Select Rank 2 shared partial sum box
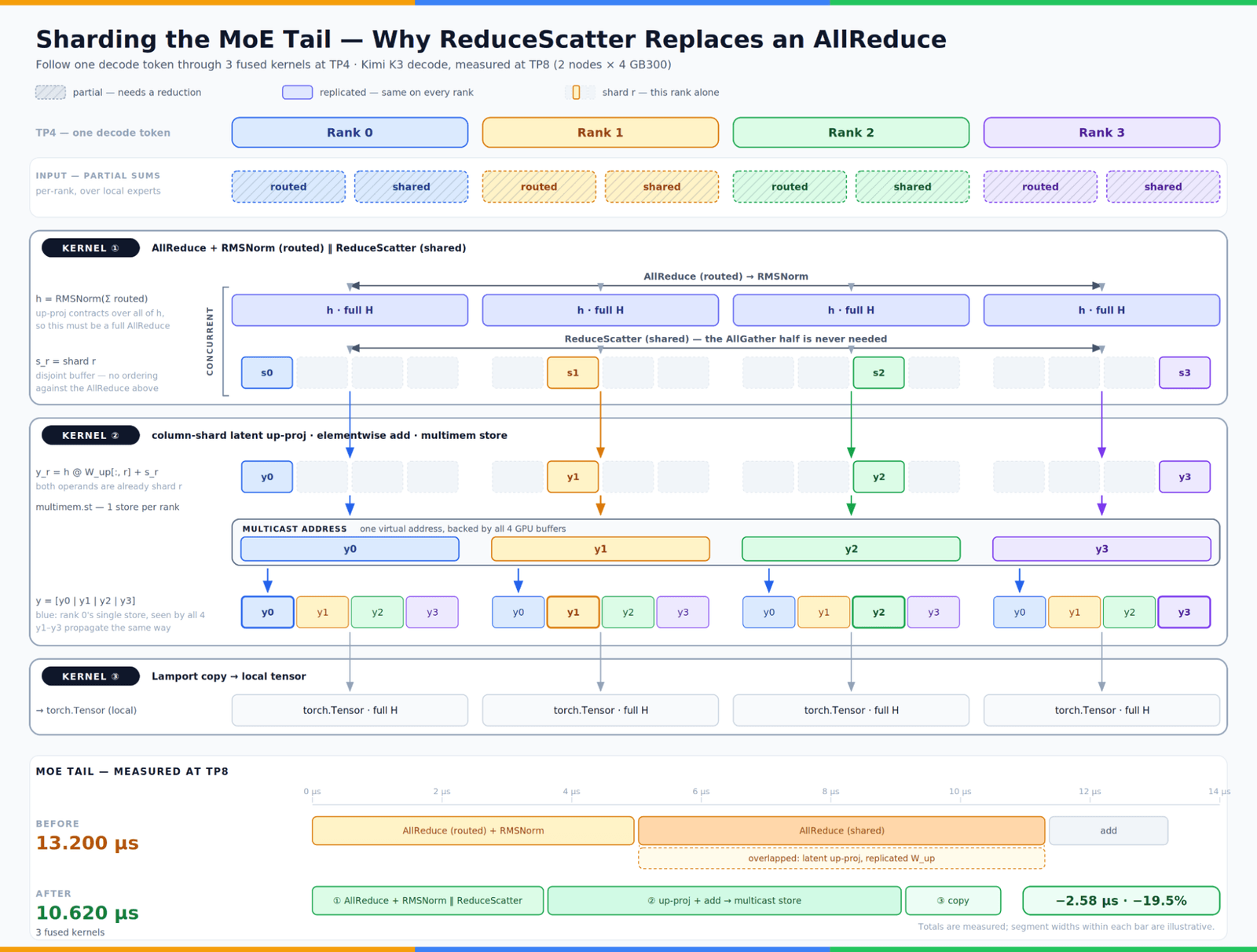1257x952 pixels. point(912,187)
